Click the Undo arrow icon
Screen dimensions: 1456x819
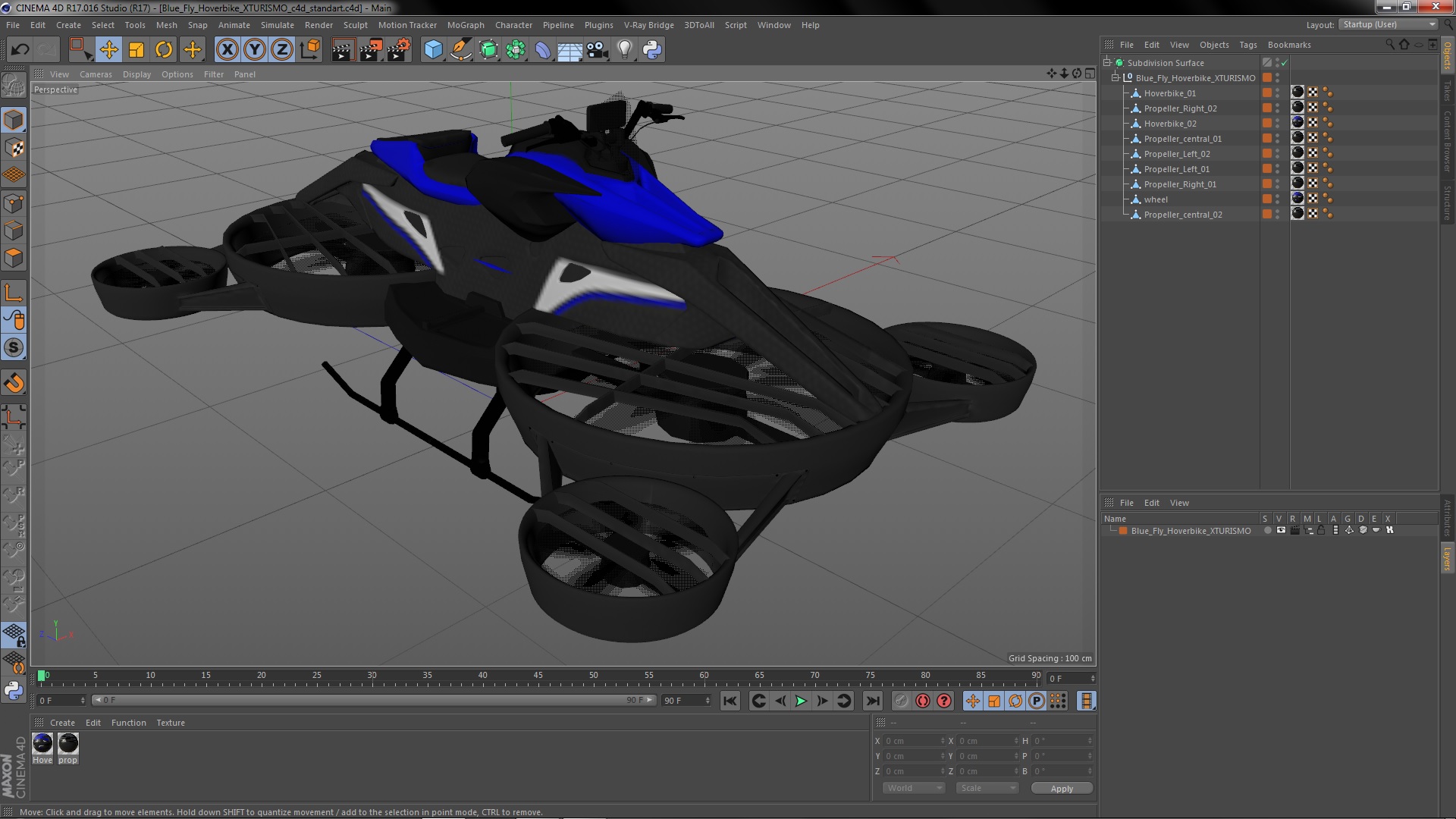tap(20, 50)
